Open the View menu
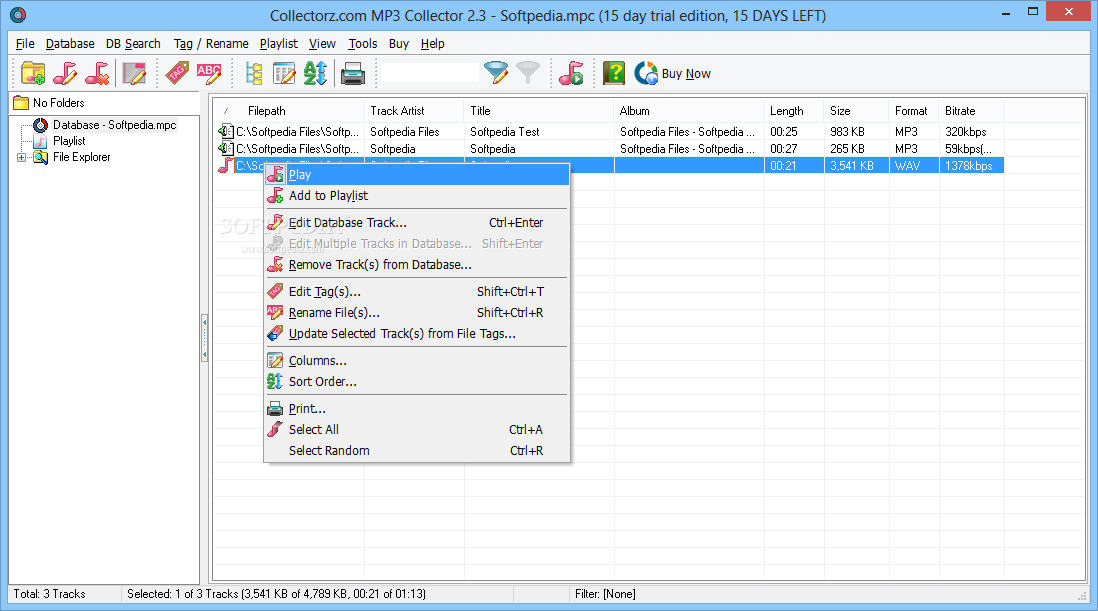Screen dimensions: 1098x611 tap(322, 43)
